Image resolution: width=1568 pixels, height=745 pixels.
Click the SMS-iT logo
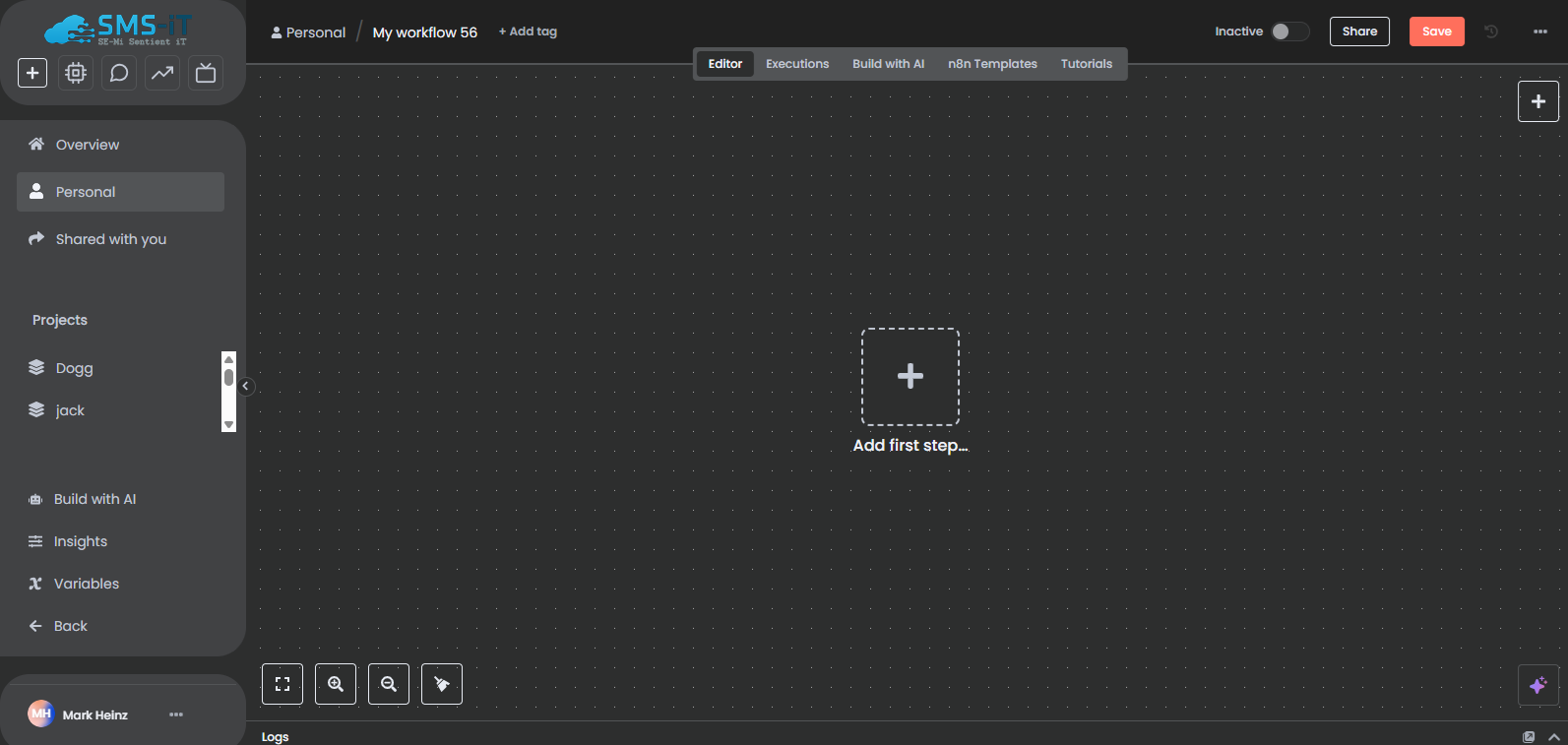(x=119, y=30)
